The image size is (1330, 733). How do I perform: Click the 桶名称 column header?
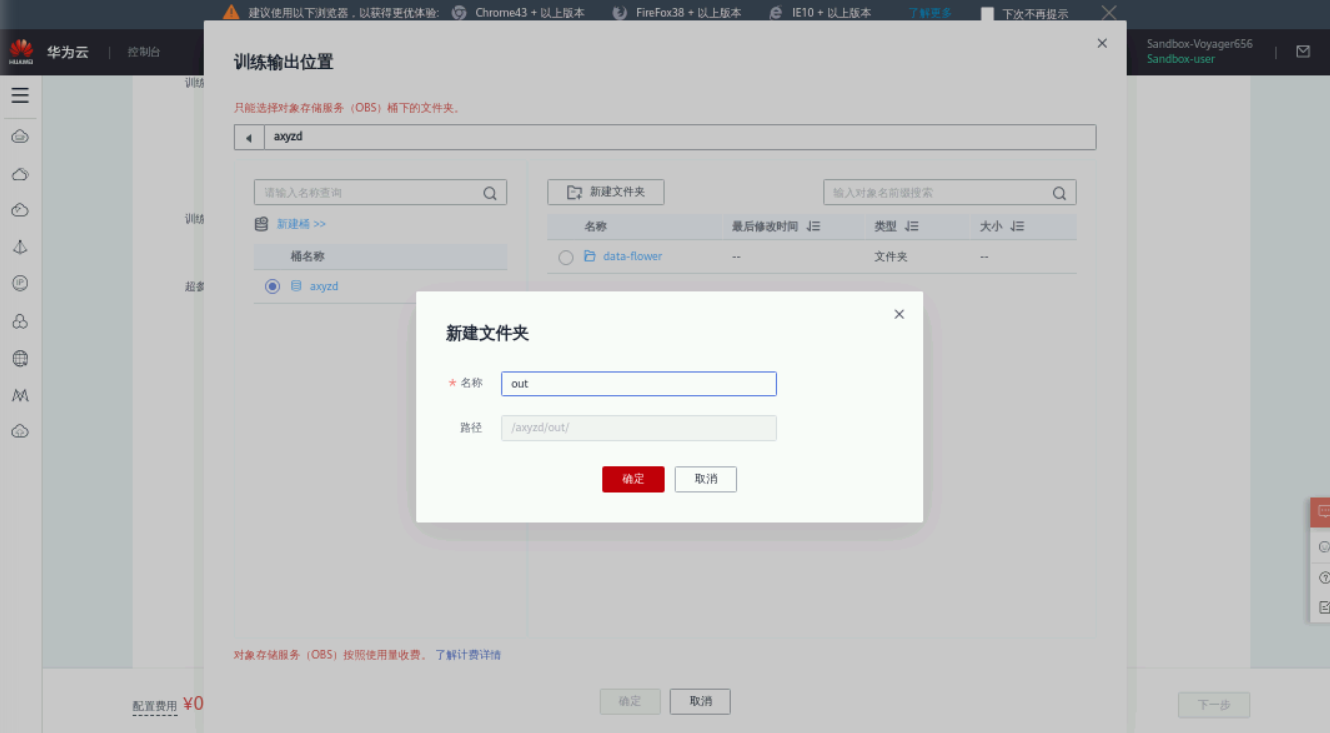(307, 257)
